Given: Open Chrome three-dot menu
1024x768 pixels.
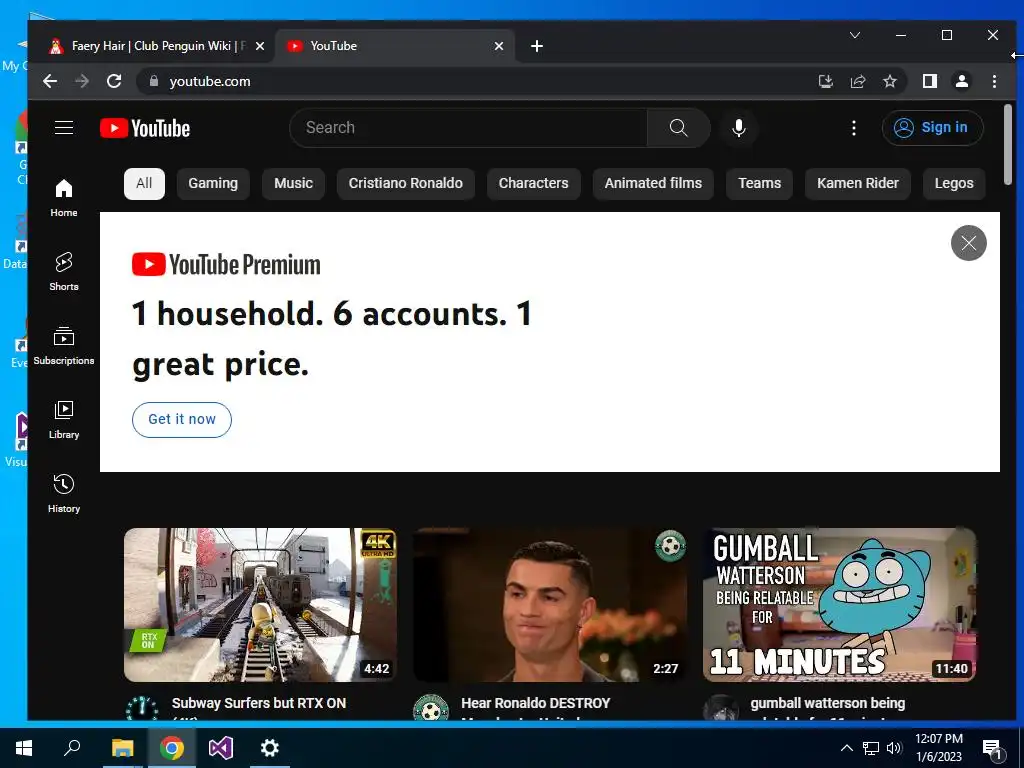Looking at the screenshot, I should click(x=994, y=81).
